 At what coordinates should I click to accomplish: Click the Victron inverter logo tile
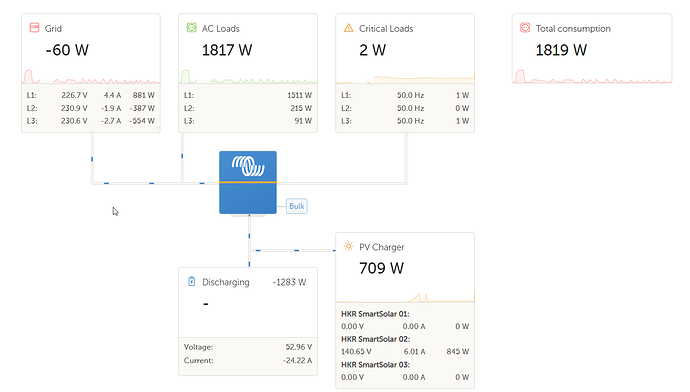tap(248, 183)
